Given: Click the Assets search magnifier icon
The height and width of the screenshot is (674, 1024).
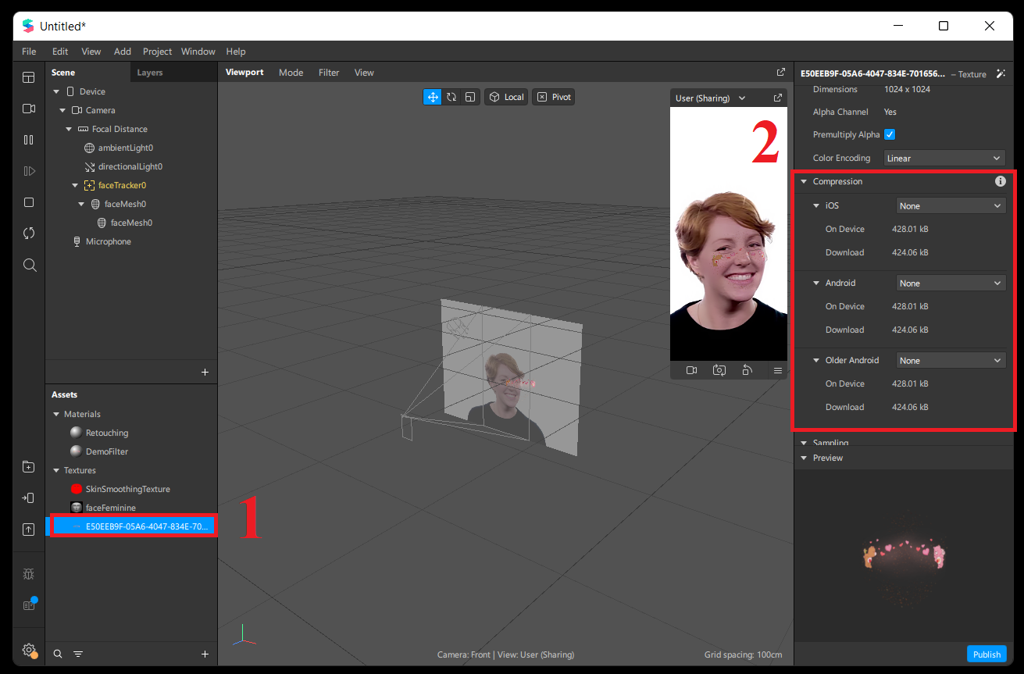Looking at the screenshot, I should coord(57,654).
